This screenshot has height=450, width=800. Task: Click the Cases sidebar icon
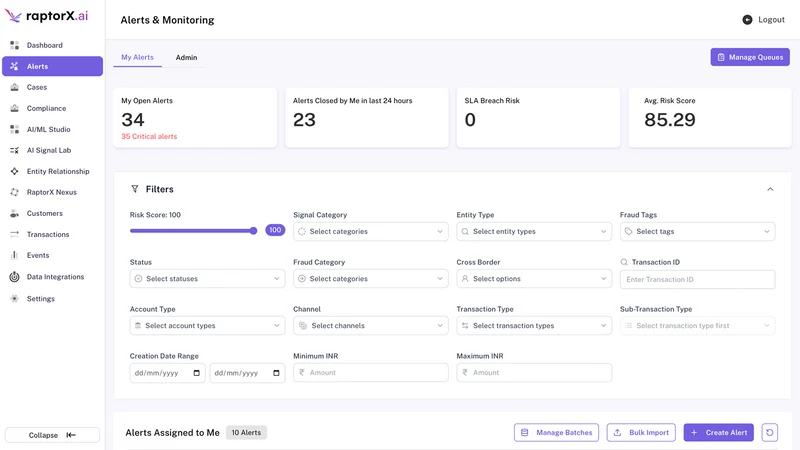click(x=14, y=87)
